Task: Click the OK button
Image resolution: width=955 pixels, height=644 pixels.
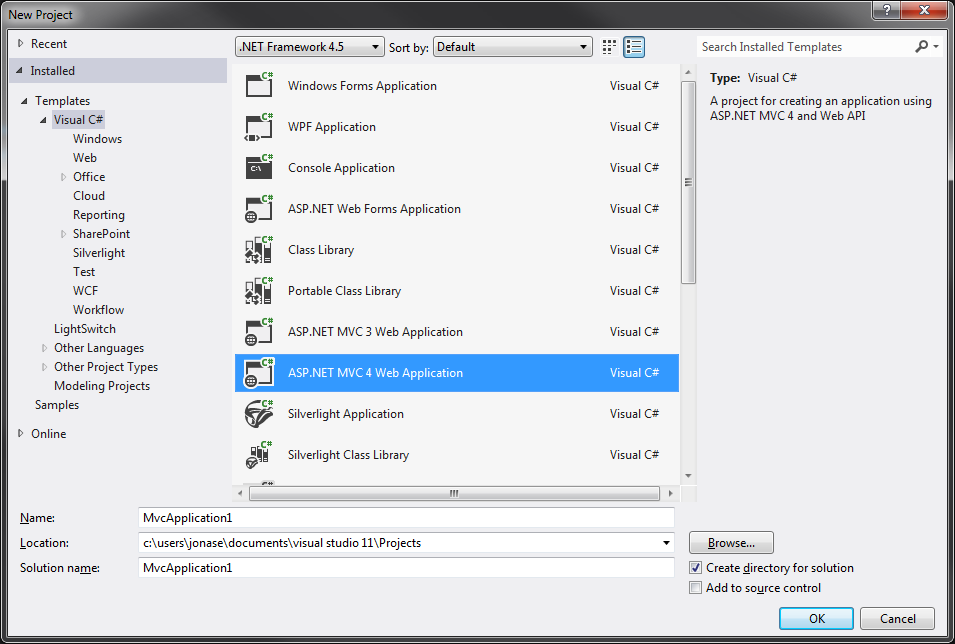Action: tap(815, 618)
